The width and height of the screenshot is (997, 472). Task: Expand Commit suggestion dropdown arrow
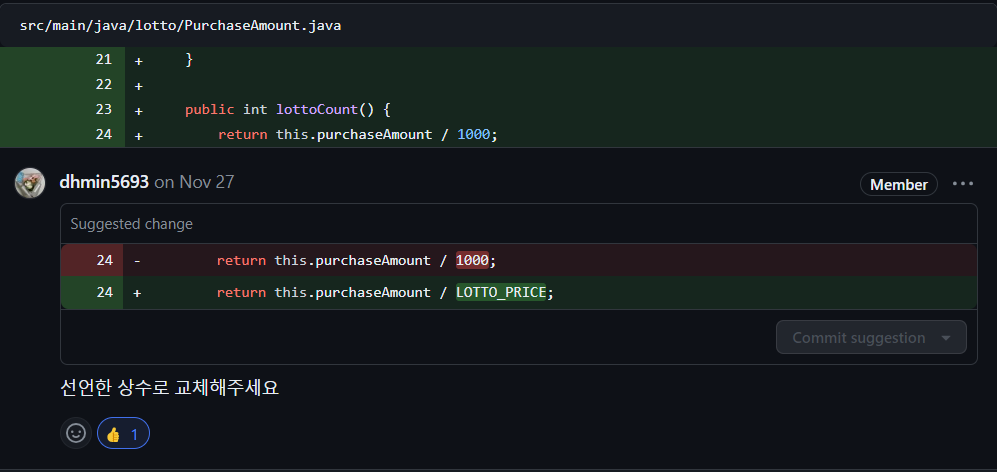[946, 338]
